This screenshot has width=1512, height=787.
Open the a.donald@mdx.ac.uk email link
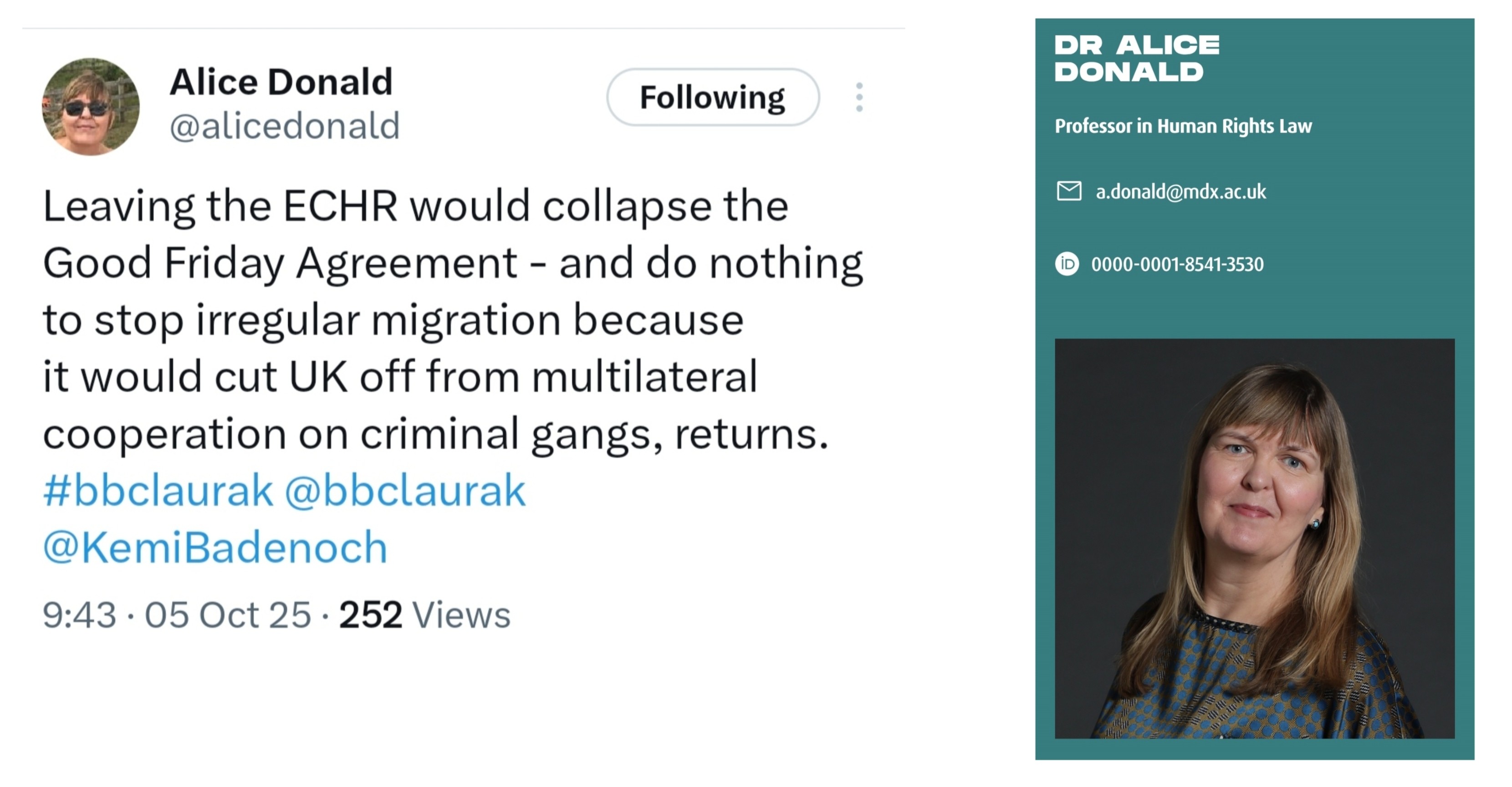coord(1180,192)
